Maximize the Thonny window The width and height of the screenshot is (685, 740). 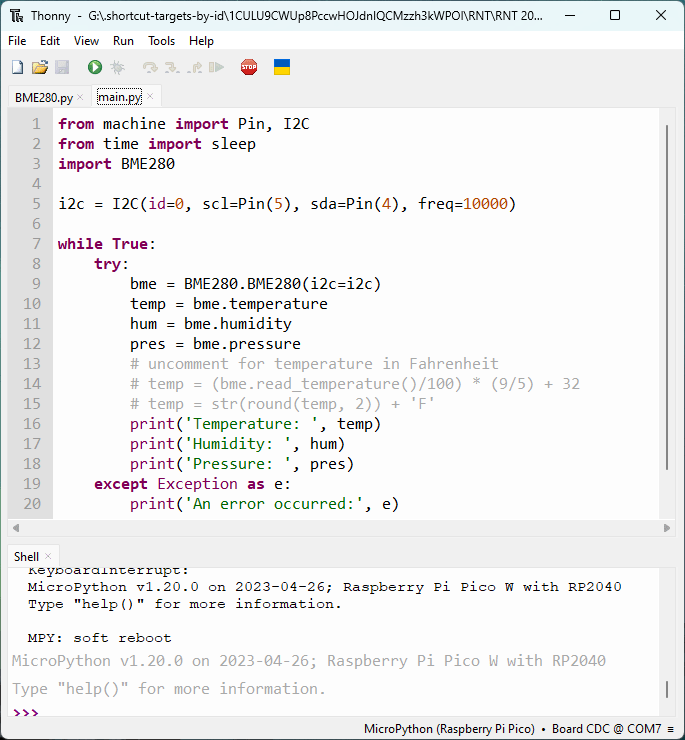tap(615, 16)
